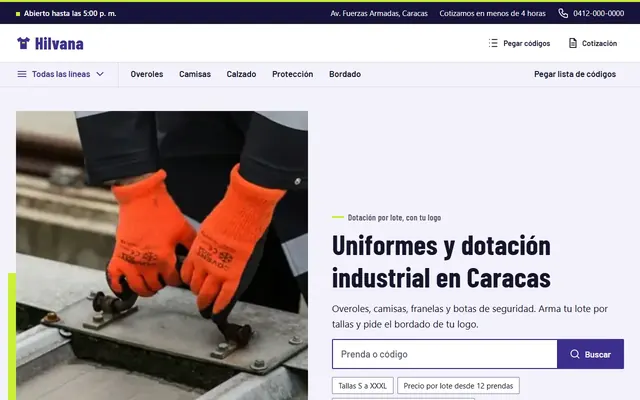Call the number 0412-000-0000

(598, 13)
